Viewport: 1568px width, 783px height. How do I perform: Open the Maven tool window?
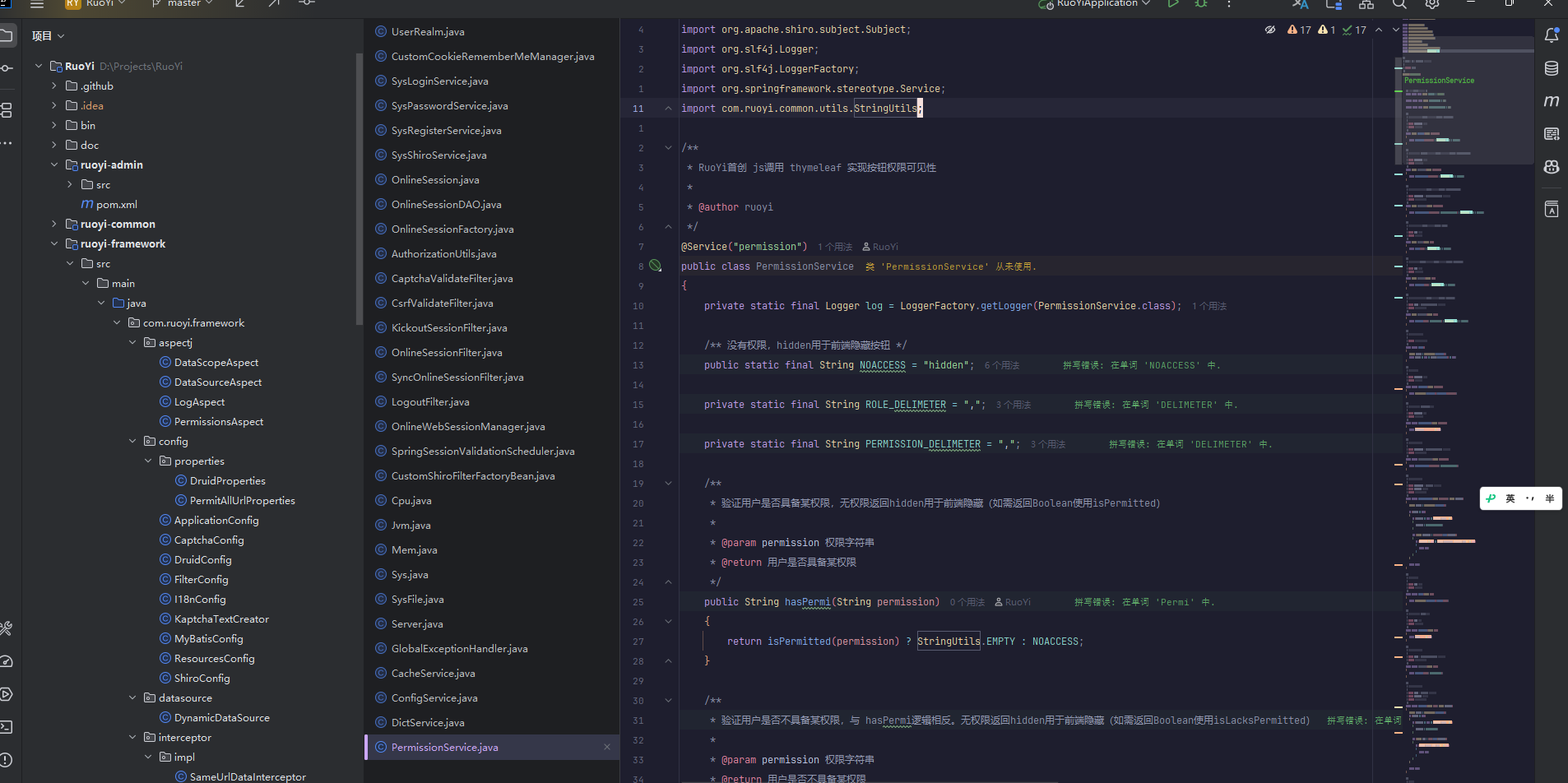point(1551,101)
